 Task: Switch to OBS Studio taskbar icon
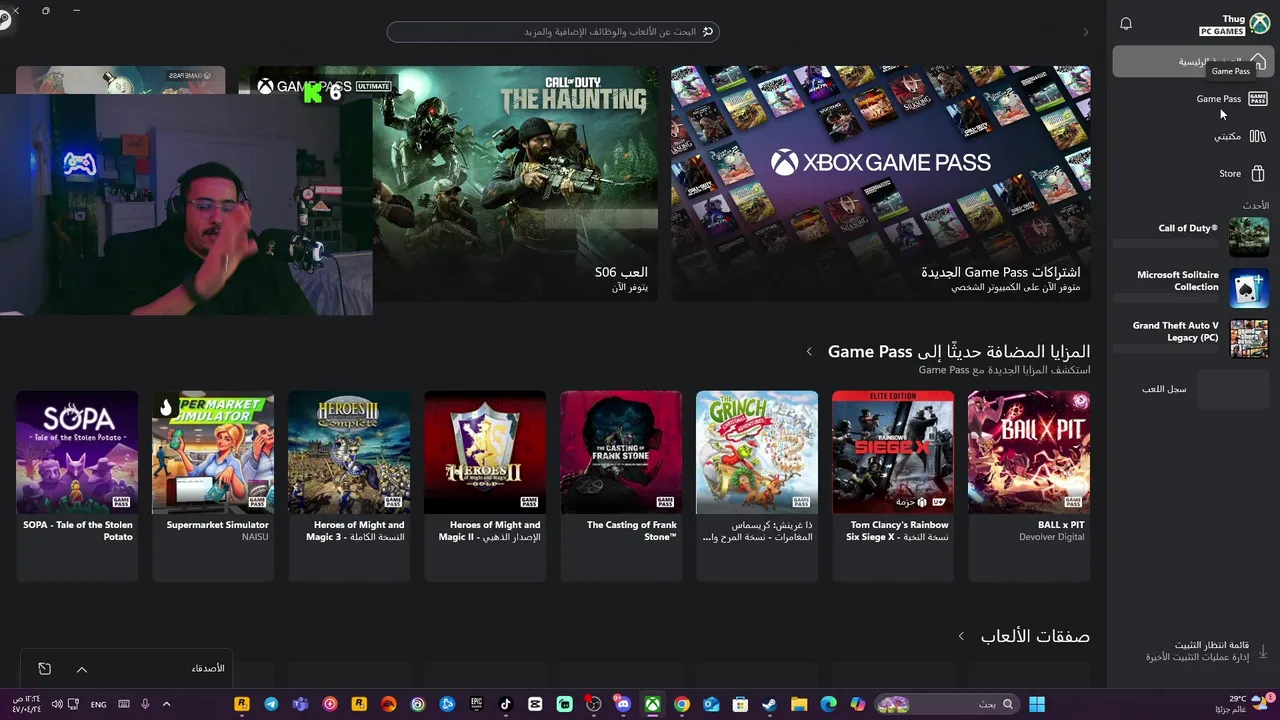tap(594, 704)
